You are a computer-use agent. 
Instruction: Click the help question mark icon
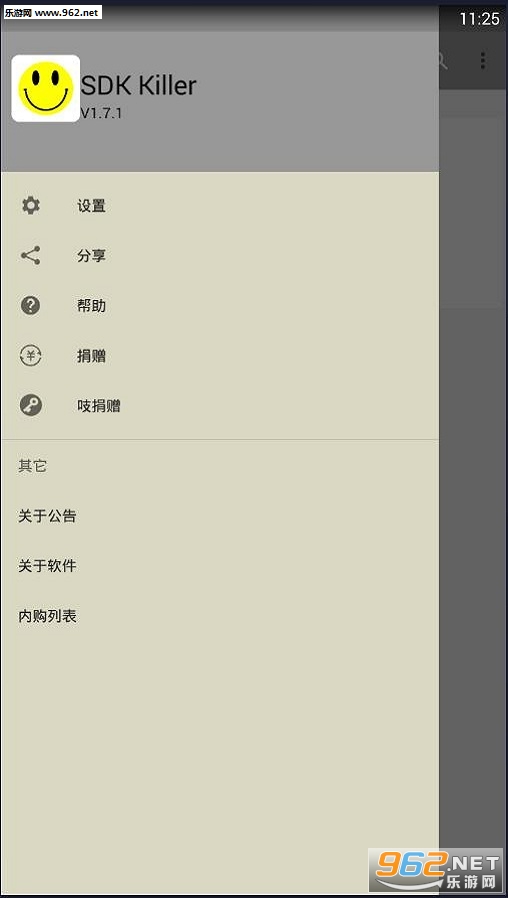(x=30, y=305)
